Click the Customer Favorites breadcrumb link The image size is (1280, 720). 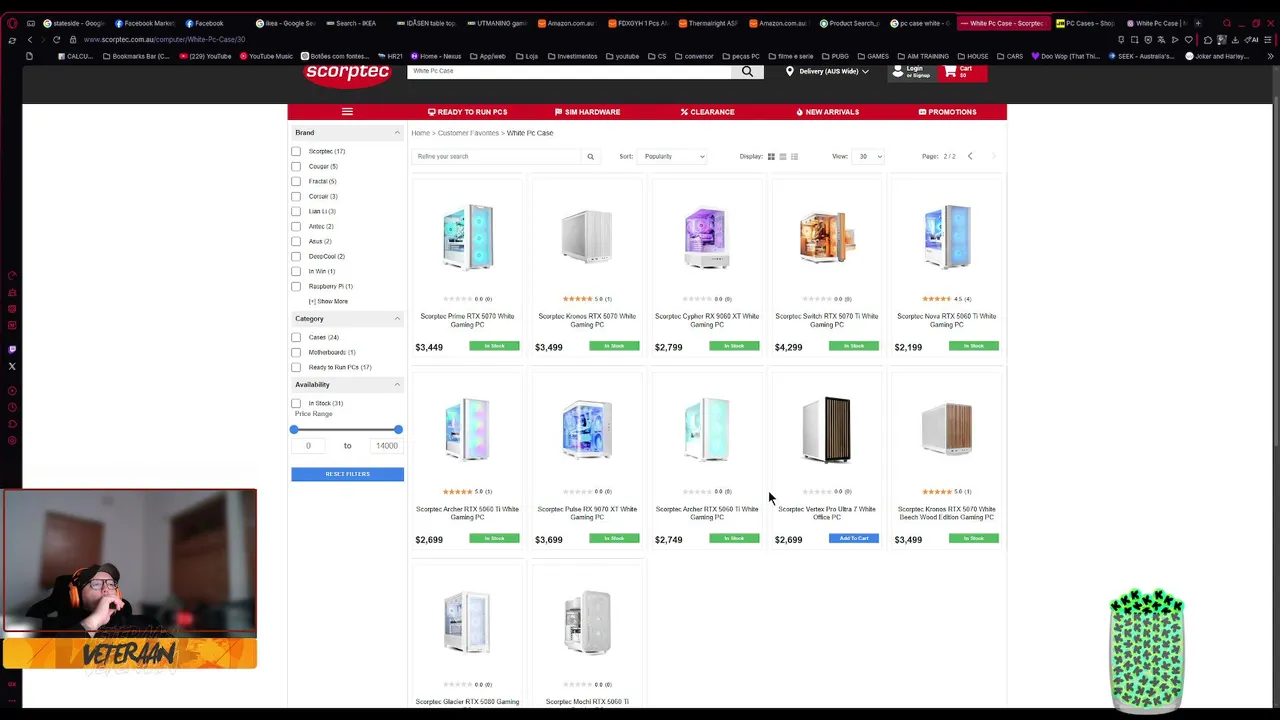(468, 133)
